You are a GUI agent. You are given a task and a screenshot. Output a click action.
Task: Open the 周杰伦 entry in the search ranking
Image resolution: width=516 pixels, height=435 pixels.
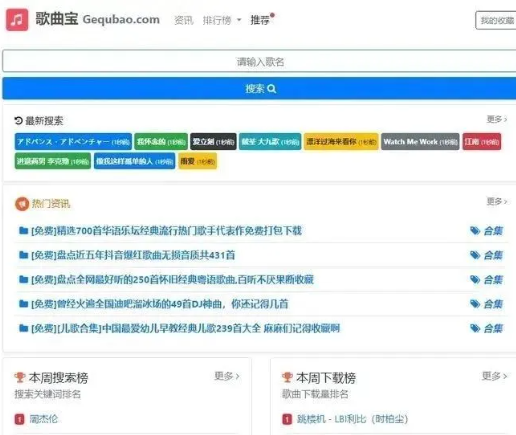[44, 419]
